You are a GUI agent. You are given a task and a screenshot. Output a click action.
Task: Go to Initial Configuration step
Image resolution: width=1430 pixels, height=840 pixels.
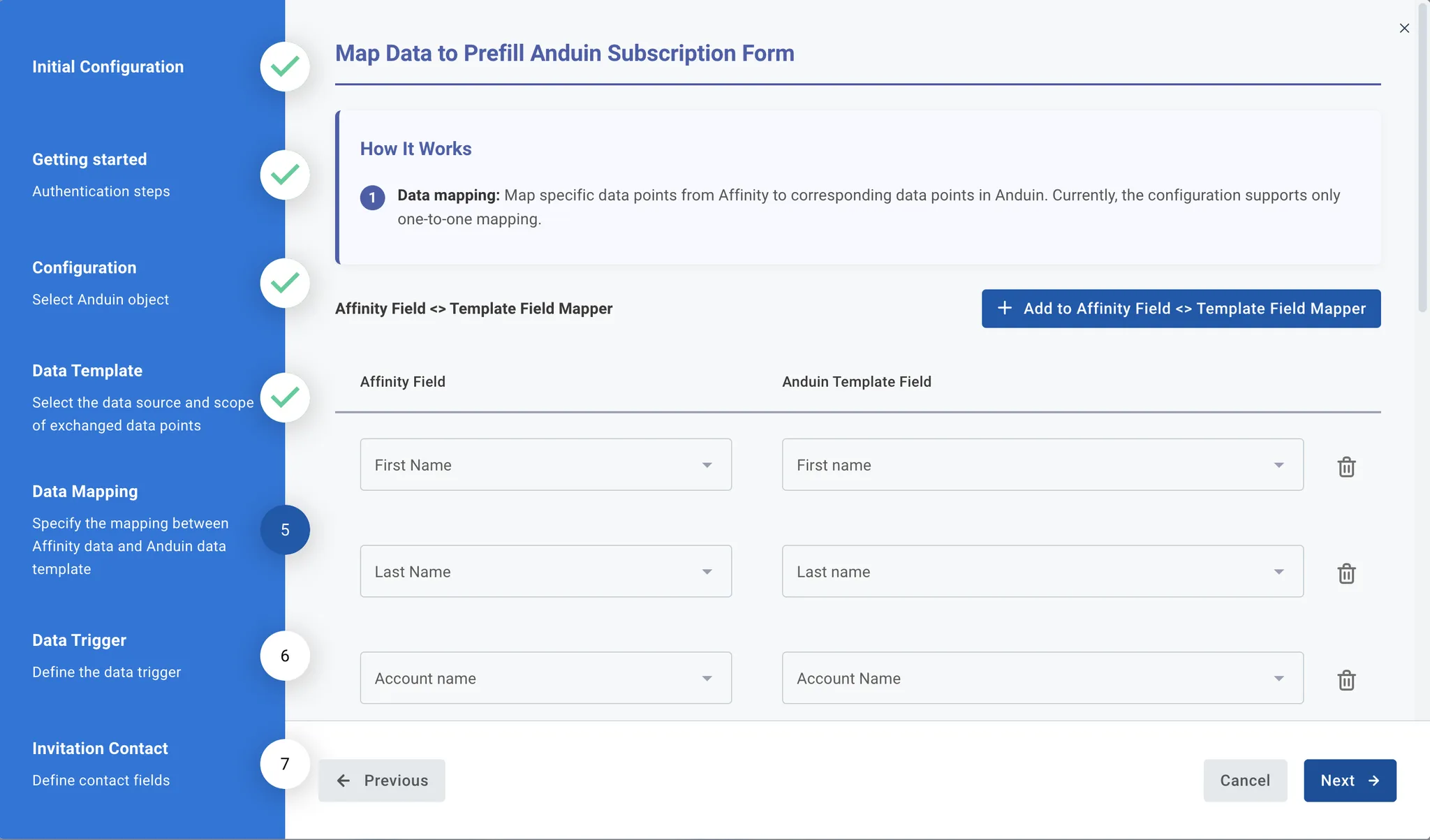pos(108,67)
